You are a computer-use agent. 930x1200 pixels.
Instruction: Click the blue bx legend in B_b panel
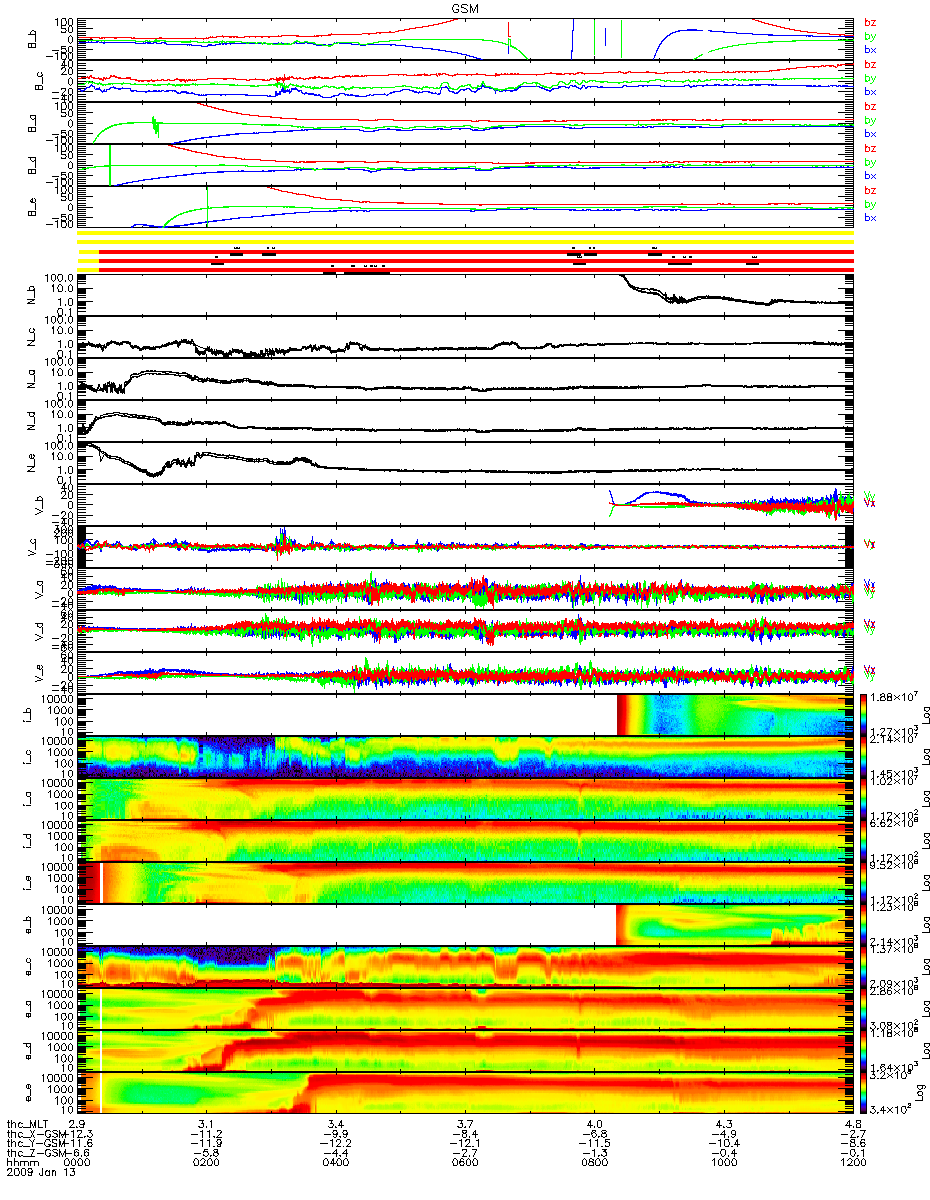(x=870, y=50)
